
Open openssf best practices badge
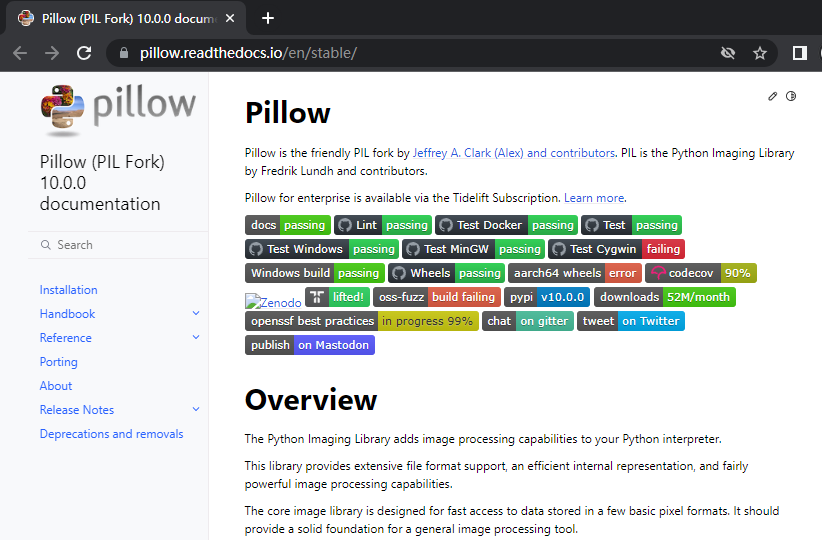pyautogui.click(x=362, y=321)
